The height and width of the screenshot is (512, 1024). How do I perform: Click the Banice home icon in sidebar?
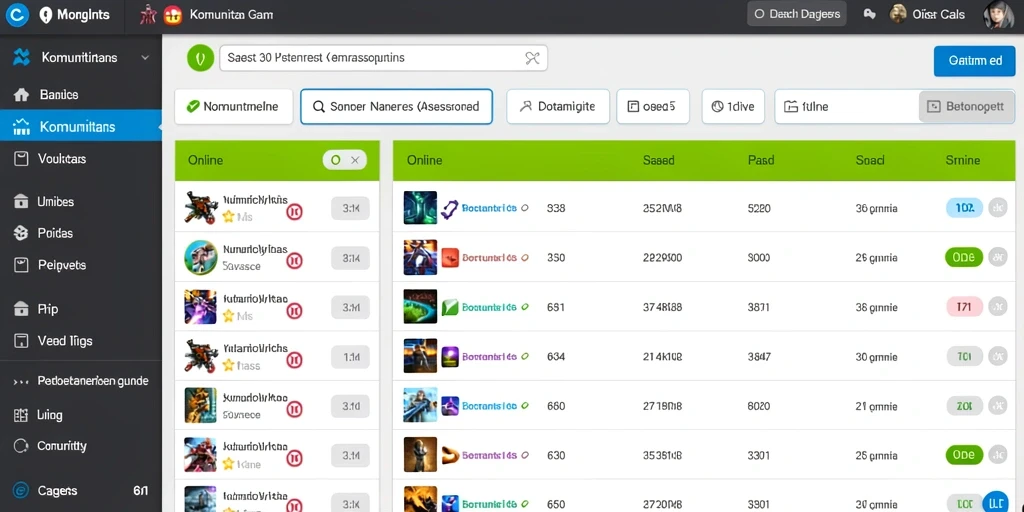tap(21, 95)
